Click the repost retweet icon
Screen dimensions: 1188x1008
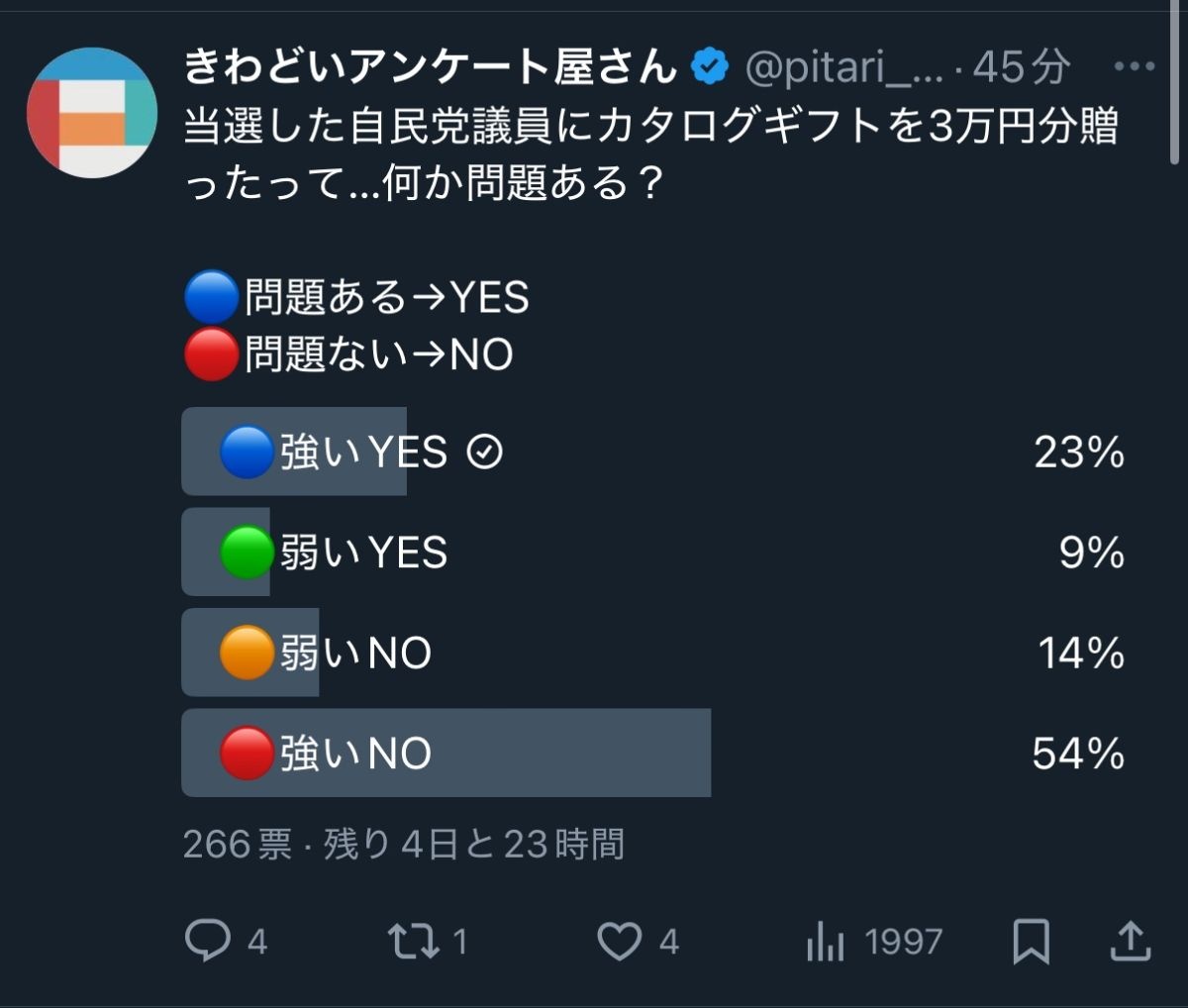tap(412, 940)
